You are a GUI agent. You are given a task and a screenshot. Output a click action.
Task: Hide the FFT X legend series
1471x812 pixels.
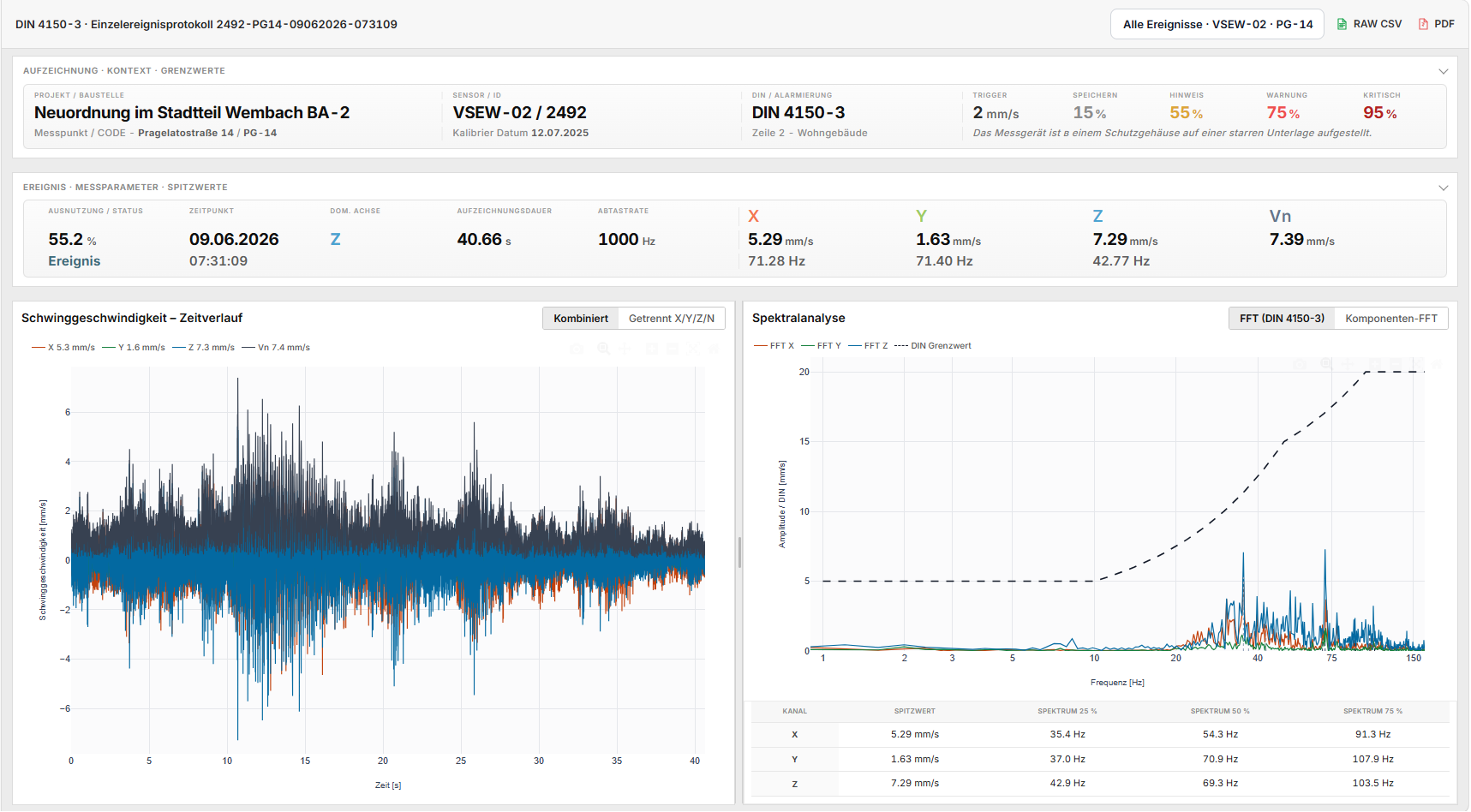click(x=774, y=346)
